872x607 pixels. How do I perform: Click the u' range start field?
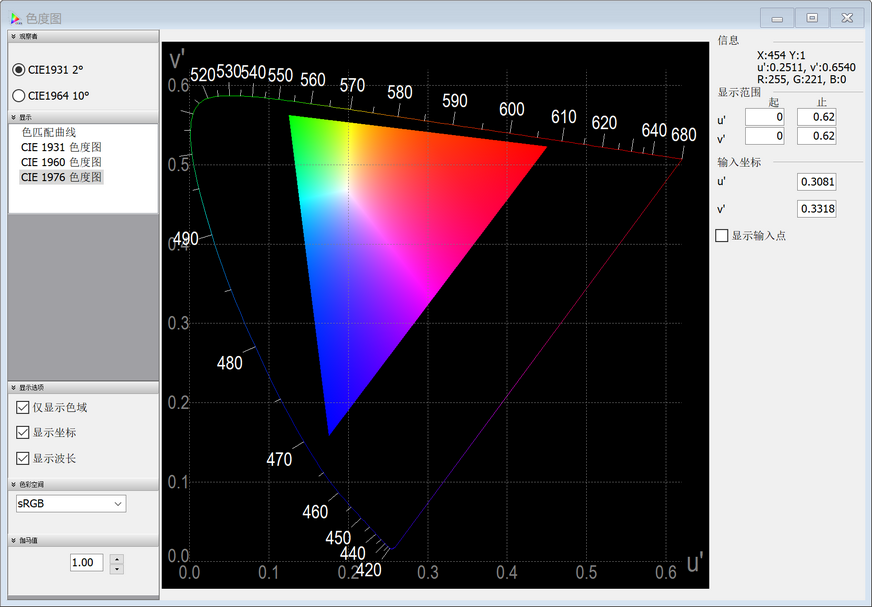[x=765, y=117]
